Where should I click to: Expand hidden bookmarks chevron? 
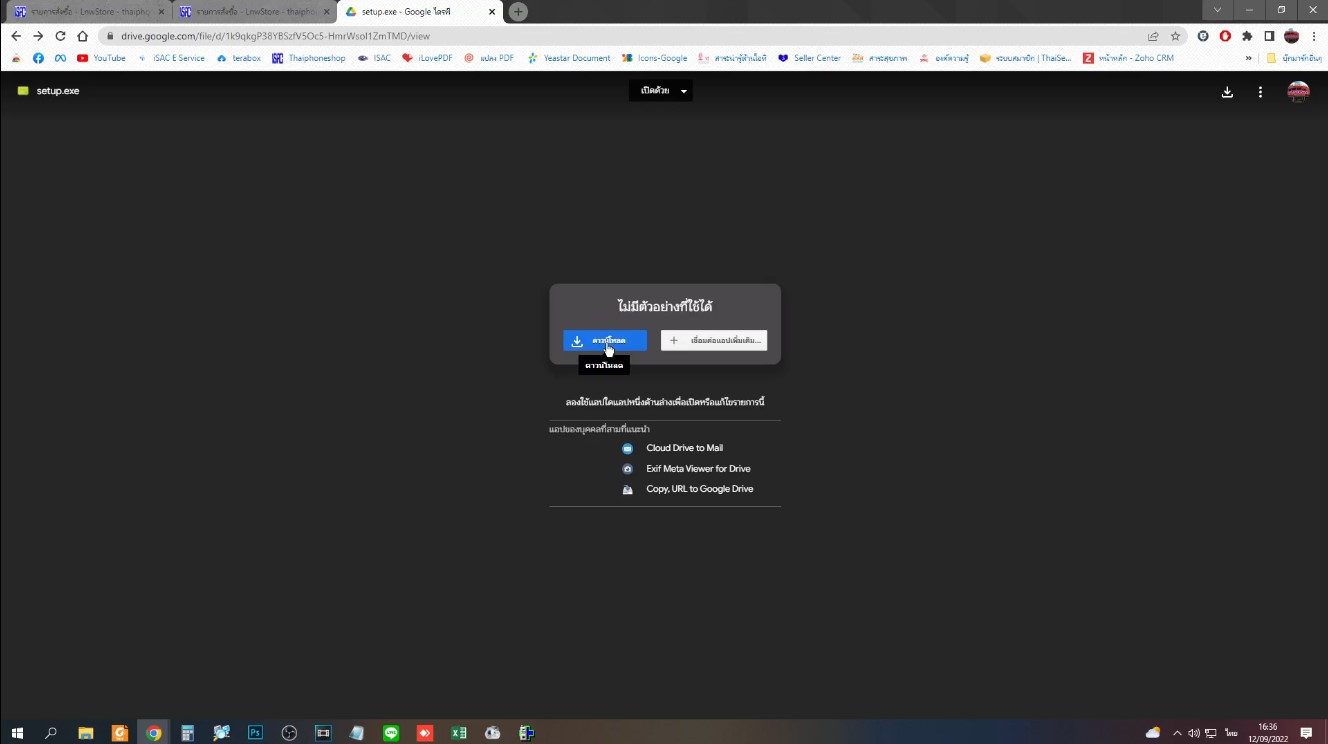[1248, 58]
